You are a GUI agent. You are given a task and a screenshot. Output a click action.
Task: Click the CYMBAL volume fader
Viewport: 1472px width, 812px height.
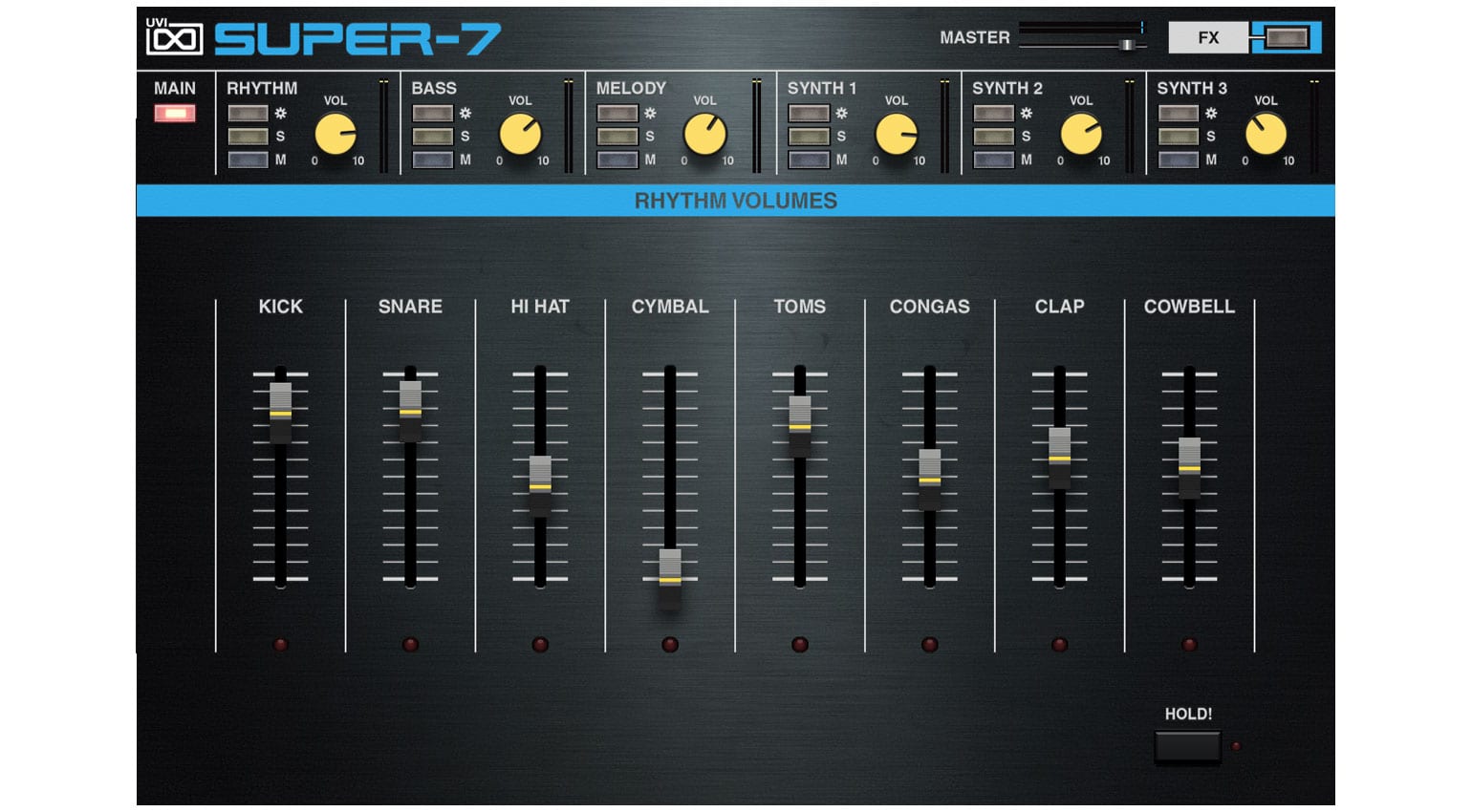(670, 579)
